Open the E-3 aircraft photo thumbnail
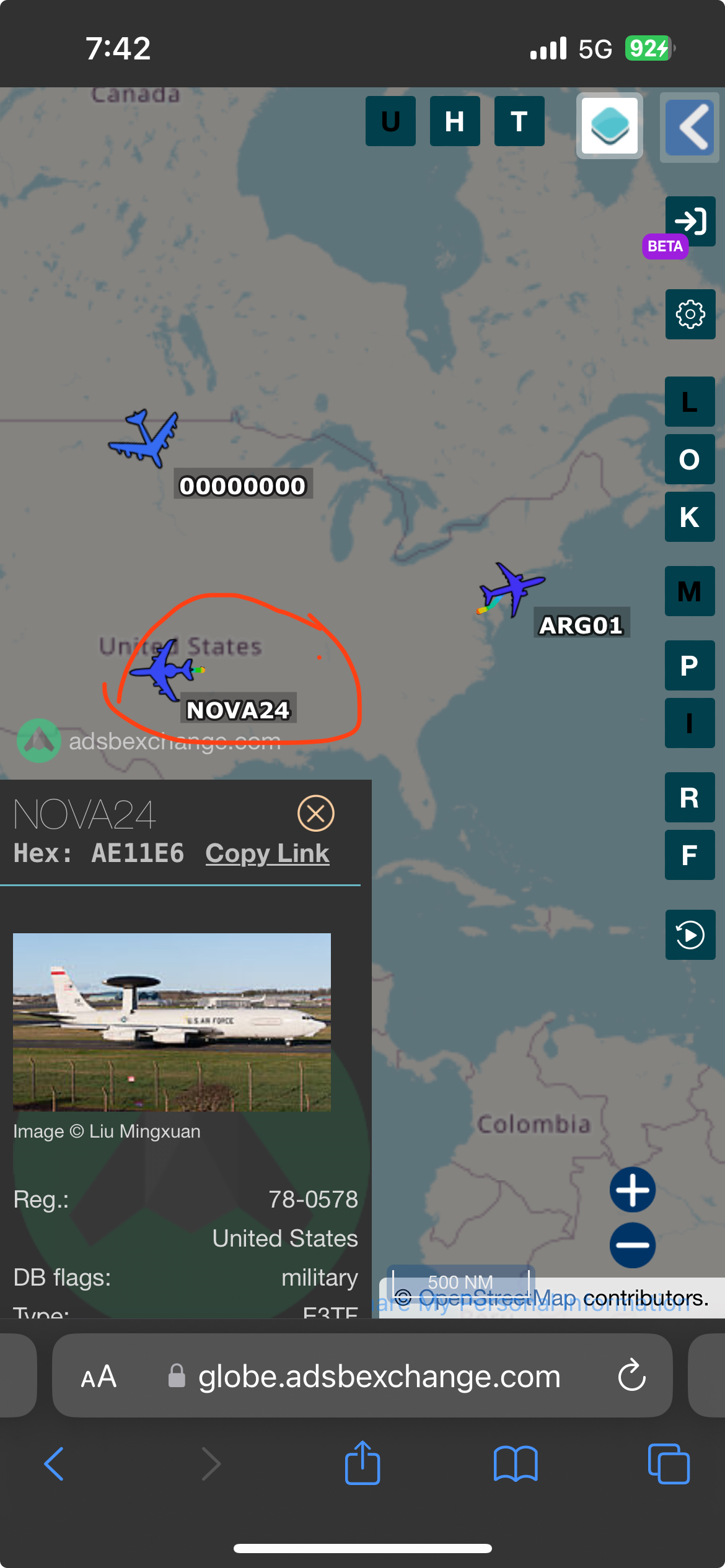This screenshot has height=1568, width=725. [x=172, y=1022]
